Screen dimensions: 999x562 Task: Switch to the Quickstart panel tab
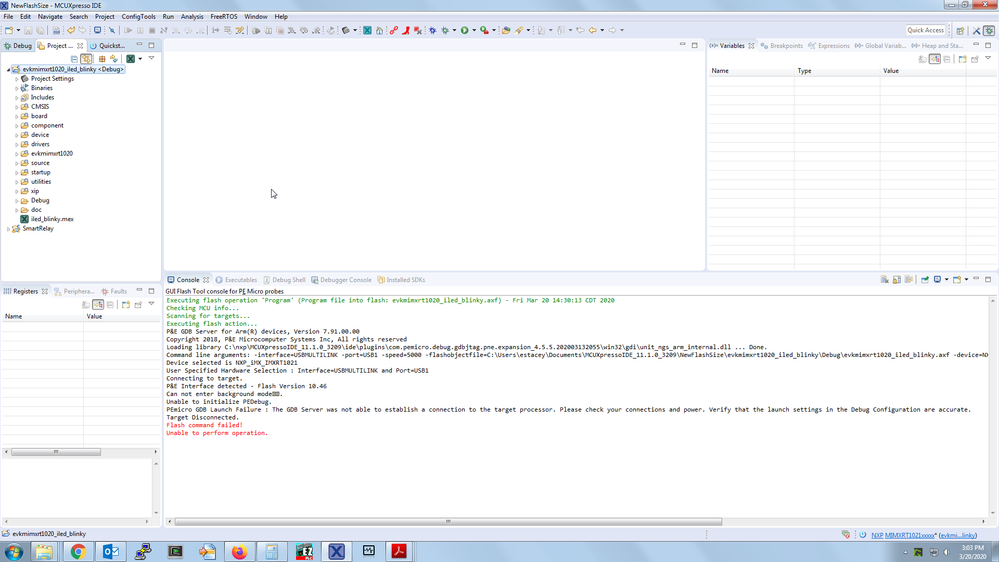[x=108, y=46]
